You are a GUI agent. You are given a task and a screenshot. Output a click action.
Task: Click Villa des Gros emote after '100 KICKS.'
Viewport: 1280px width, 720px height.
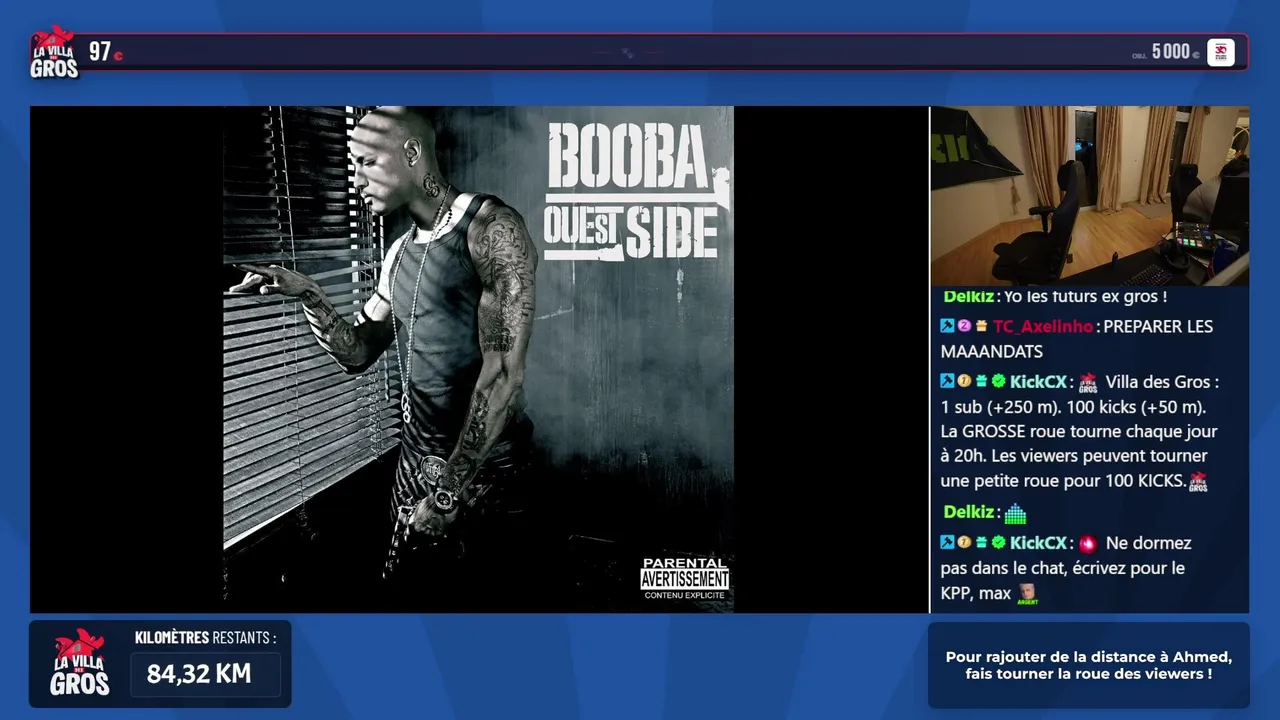tap(1198, 481)
